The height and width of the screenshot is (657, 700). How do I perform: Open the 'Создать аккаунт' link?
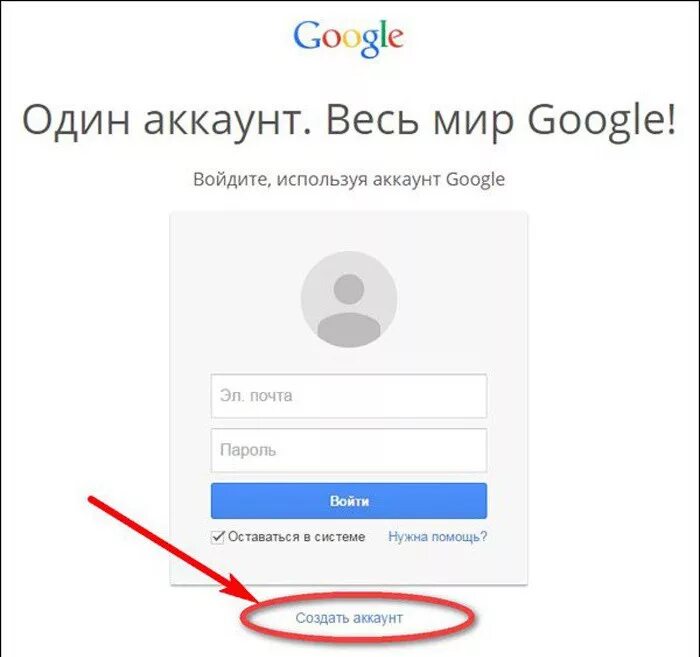click(349, 618)
